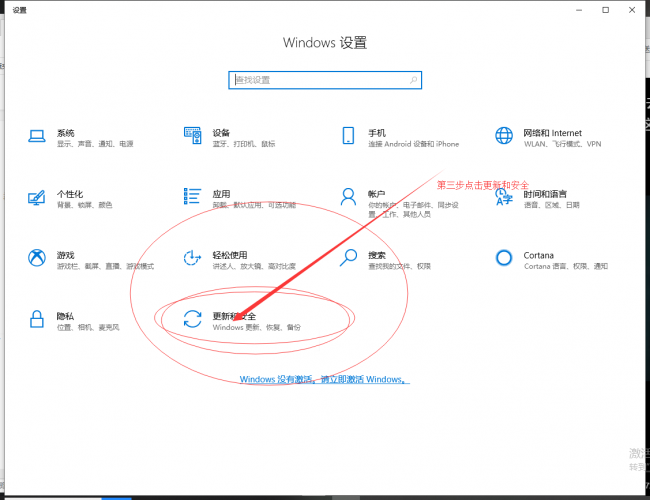Click the 位置、相机、麦克风 description
The image size is (650, 500).
(x=88, y=328)
